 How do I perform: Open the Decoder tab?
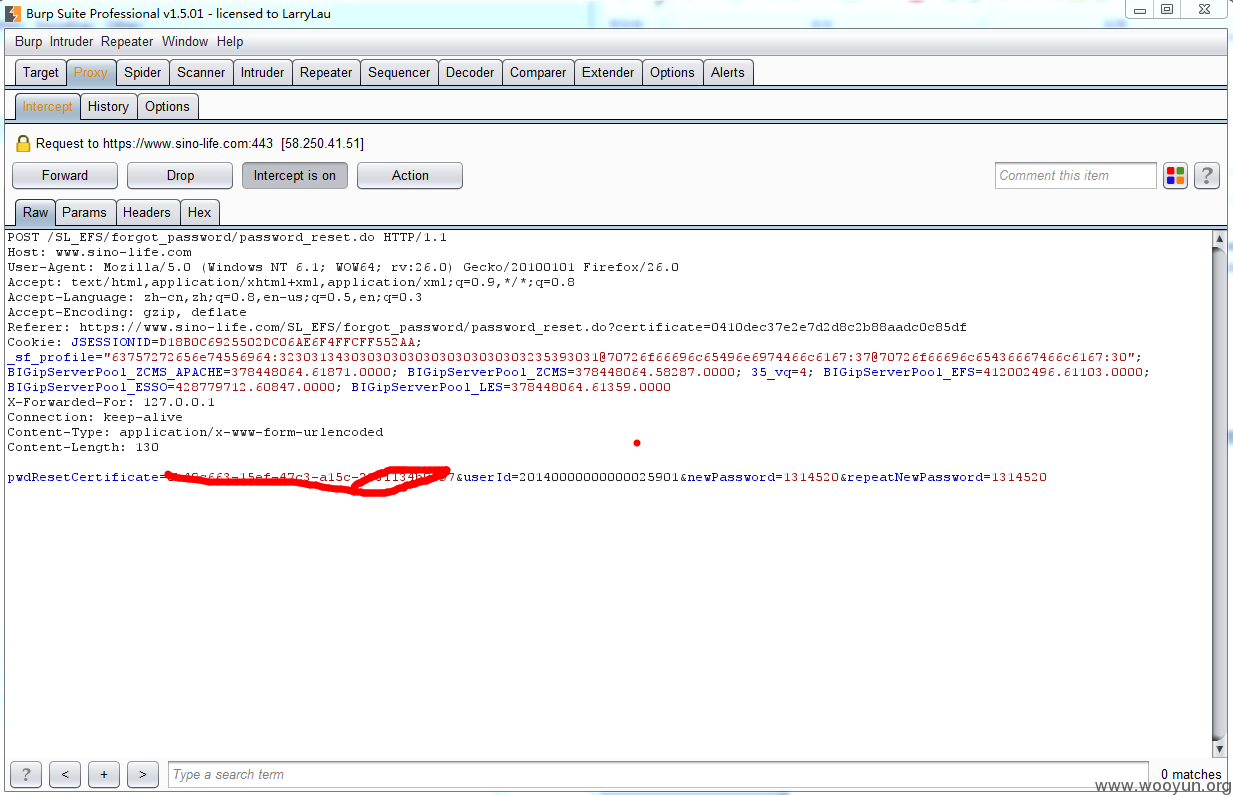470,72
